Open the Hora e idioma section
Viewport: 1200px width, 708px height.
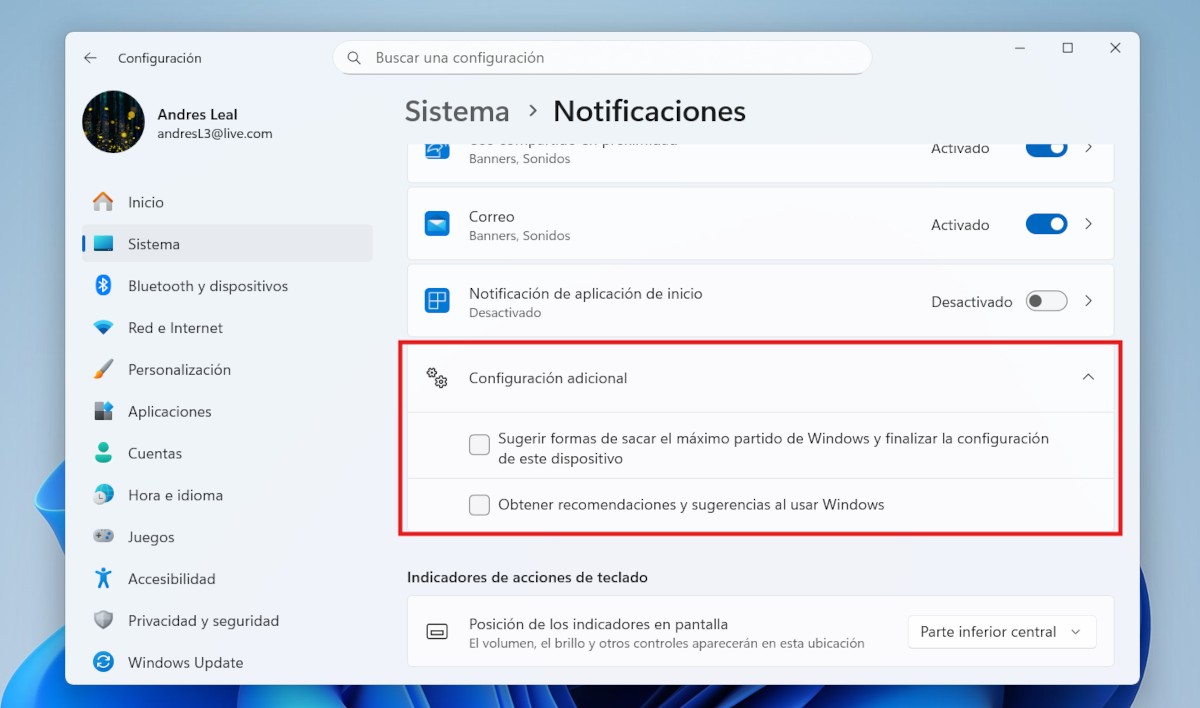175,495
